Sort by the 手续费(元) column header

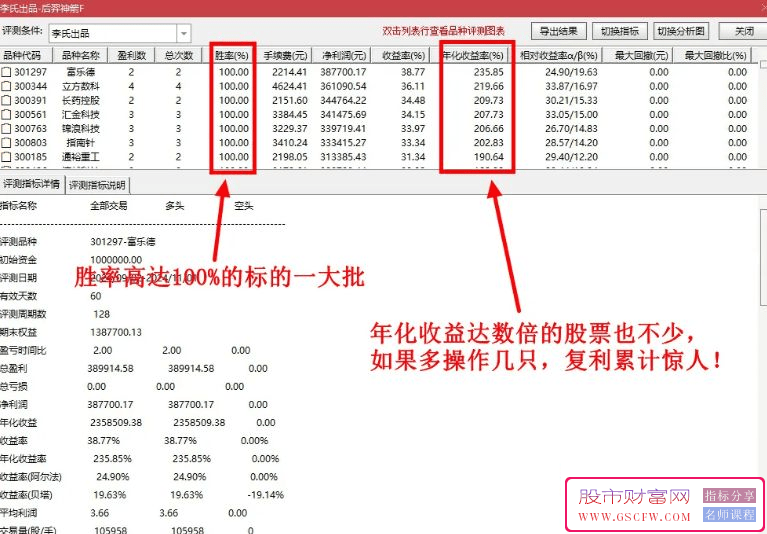(x=285, y=55)
